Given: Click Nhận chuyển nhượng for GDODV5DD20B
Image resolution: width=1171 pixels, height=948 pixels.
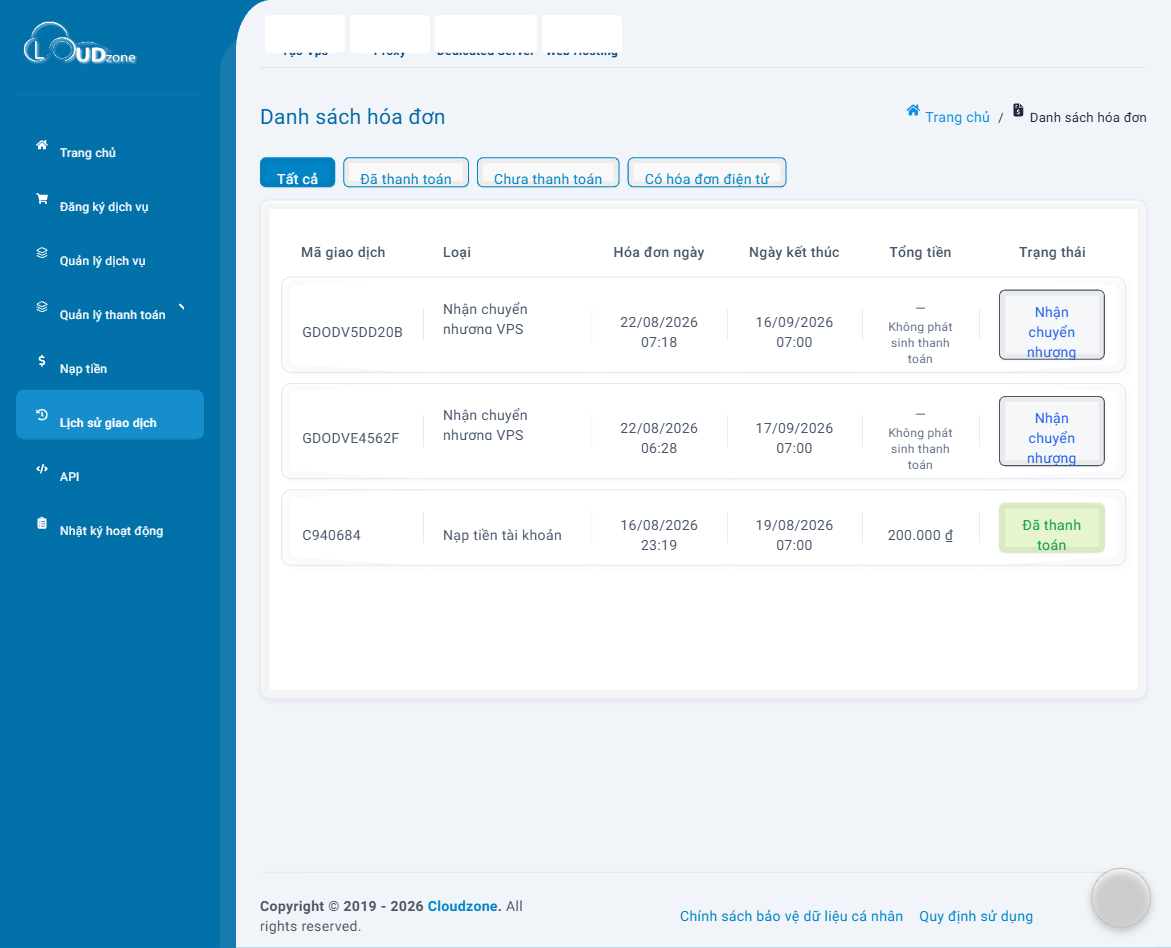Looking at the screenshot, I should click(1052, 325).
